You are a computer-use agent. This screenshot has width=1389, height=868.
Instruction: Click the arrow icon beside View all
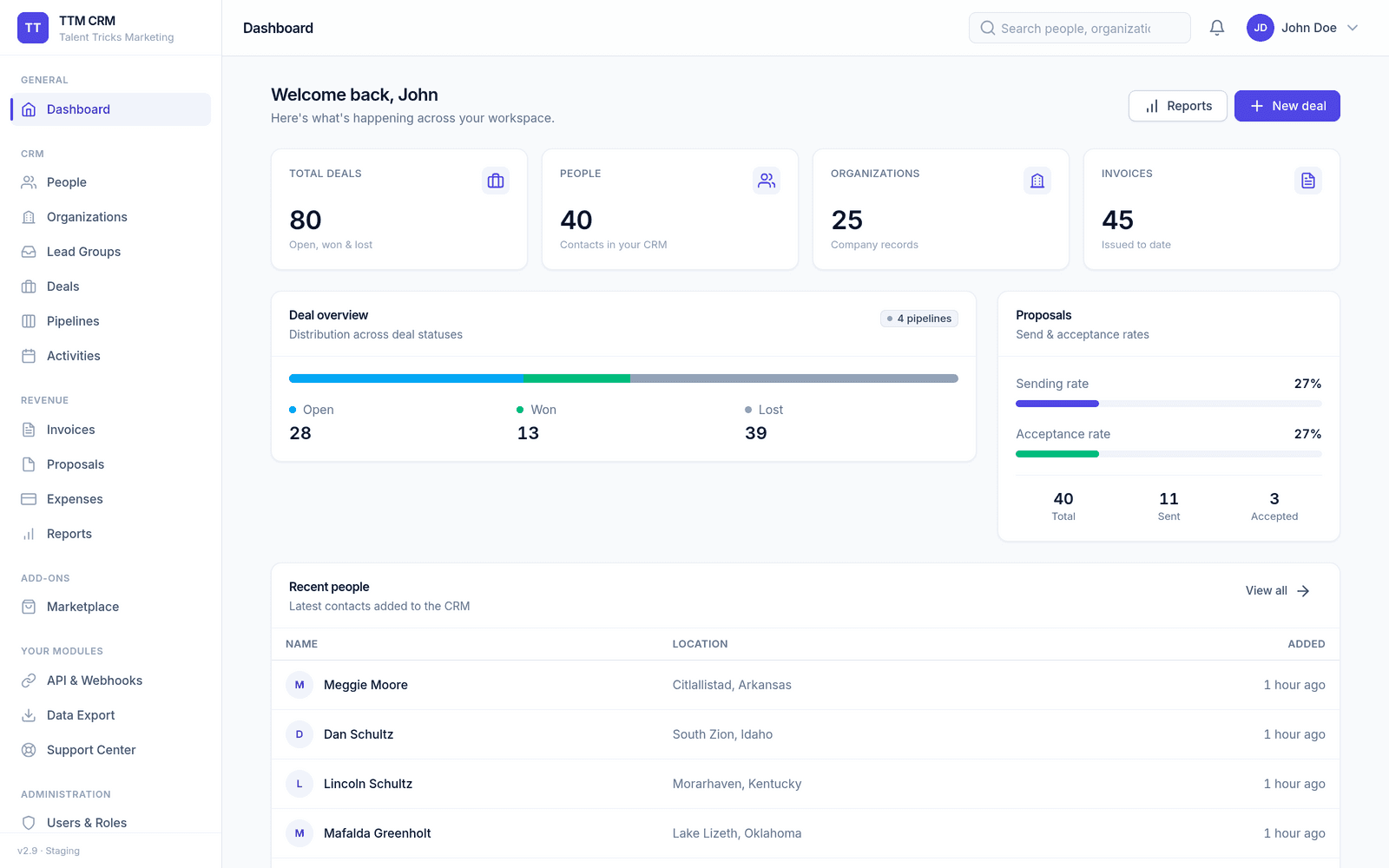pos(1303,591)
